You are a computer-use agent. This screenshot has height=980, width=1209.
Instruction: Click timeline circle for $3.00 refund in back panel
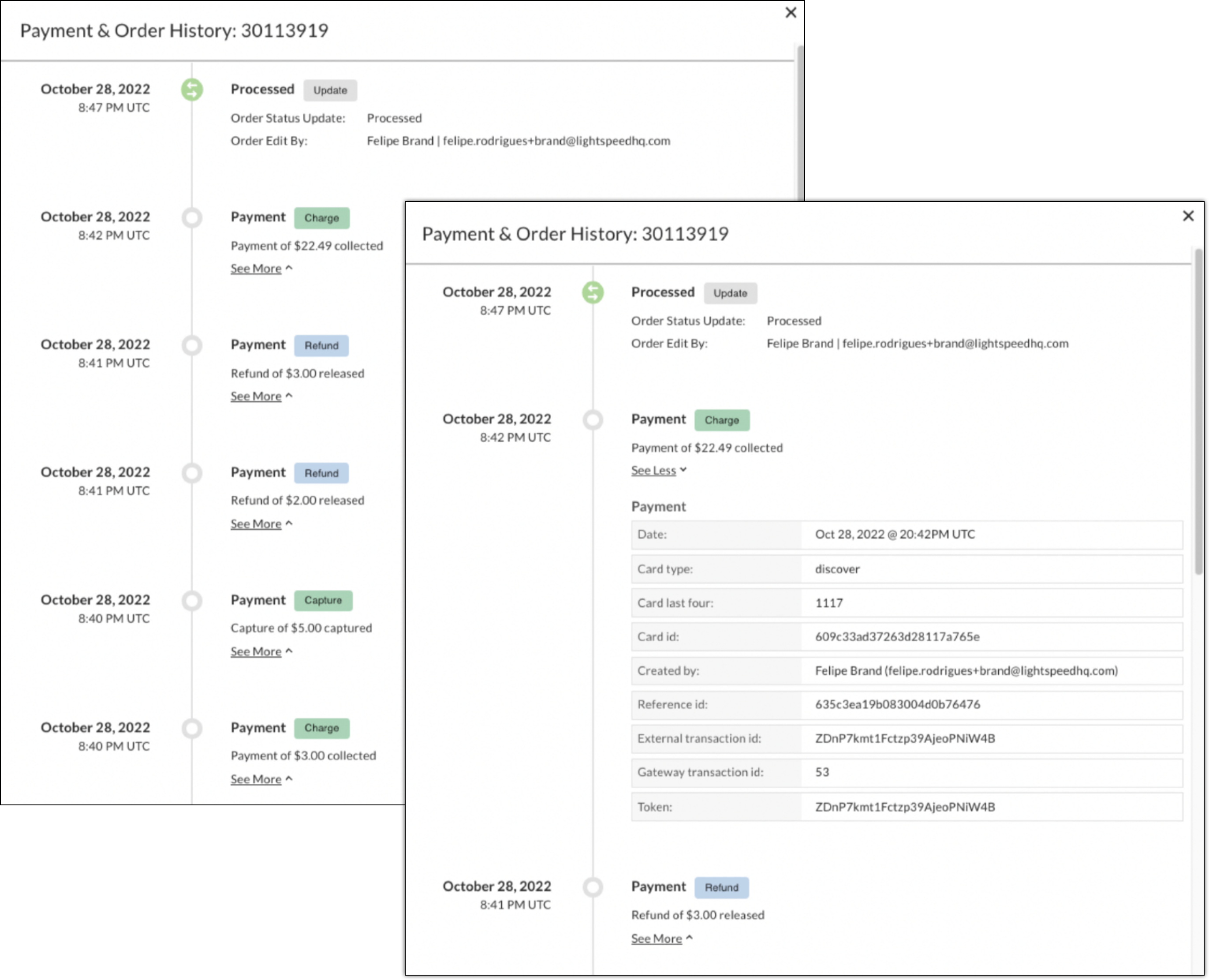[192, 345]
